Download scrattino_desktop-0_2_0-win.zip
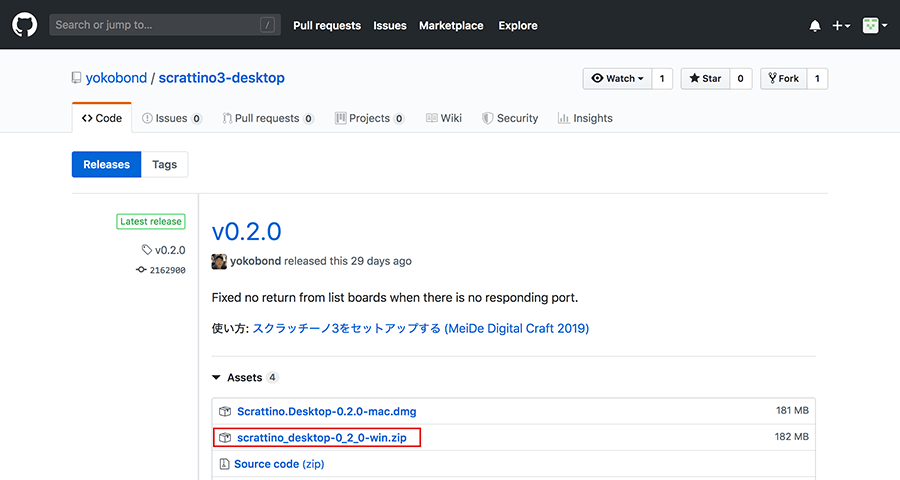Viewport: 900px width, 480px height. [x=321, y=438]
